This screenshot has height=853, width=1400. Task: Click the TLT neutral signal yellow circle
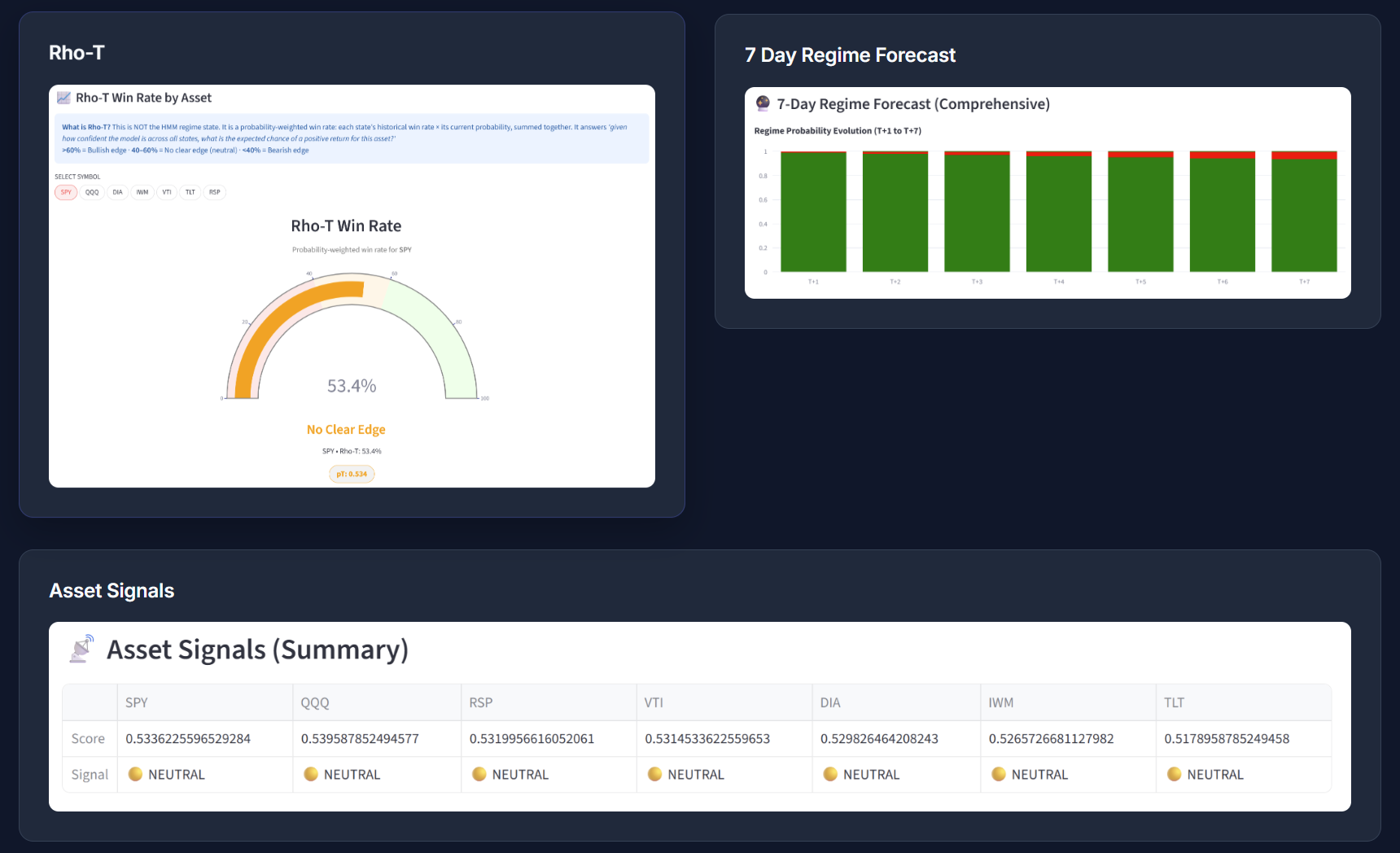1174,774
